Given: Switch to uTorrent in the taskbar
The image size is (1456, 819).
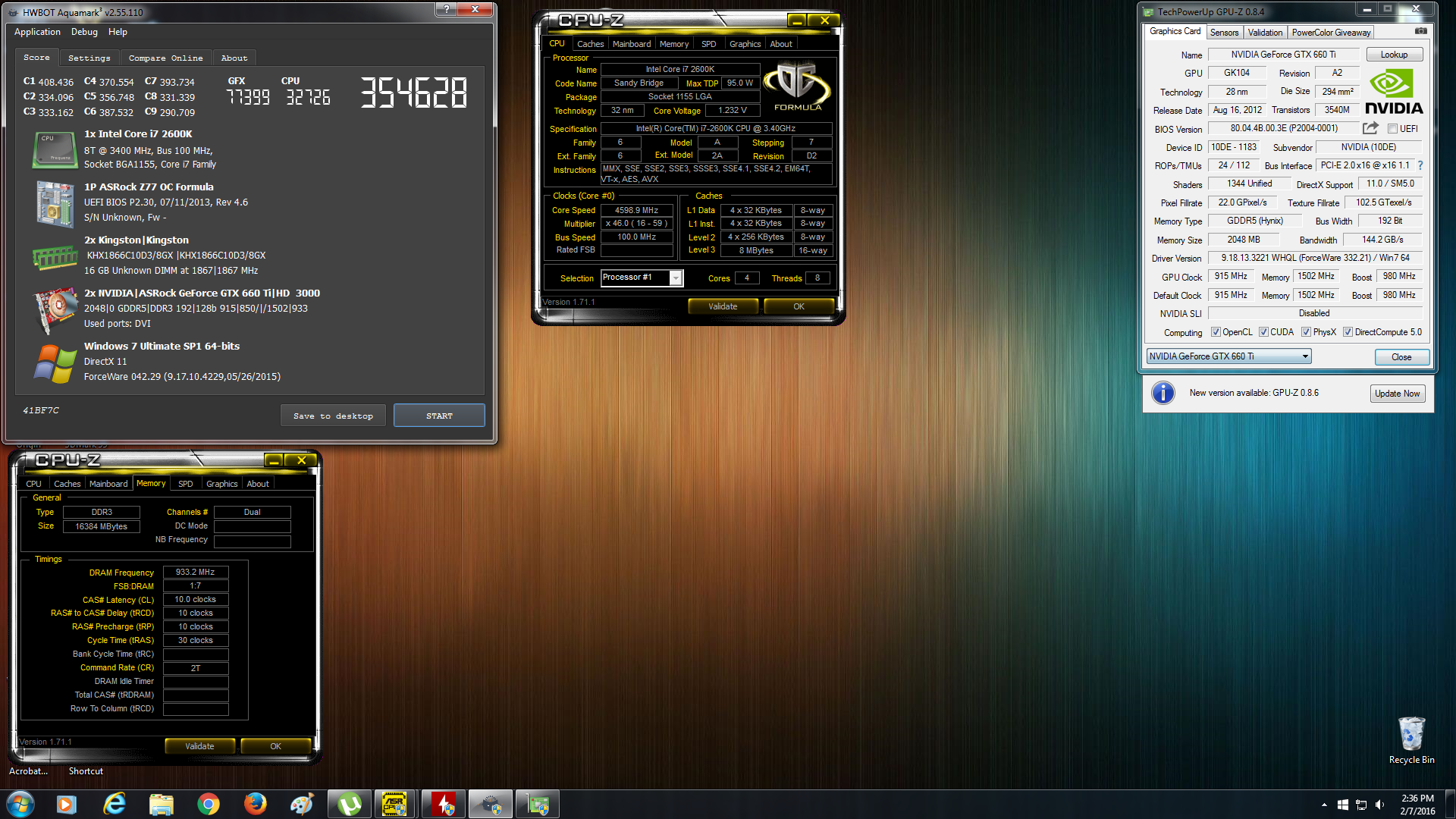Looking at the screenshot, I should (x=350, y=804).
